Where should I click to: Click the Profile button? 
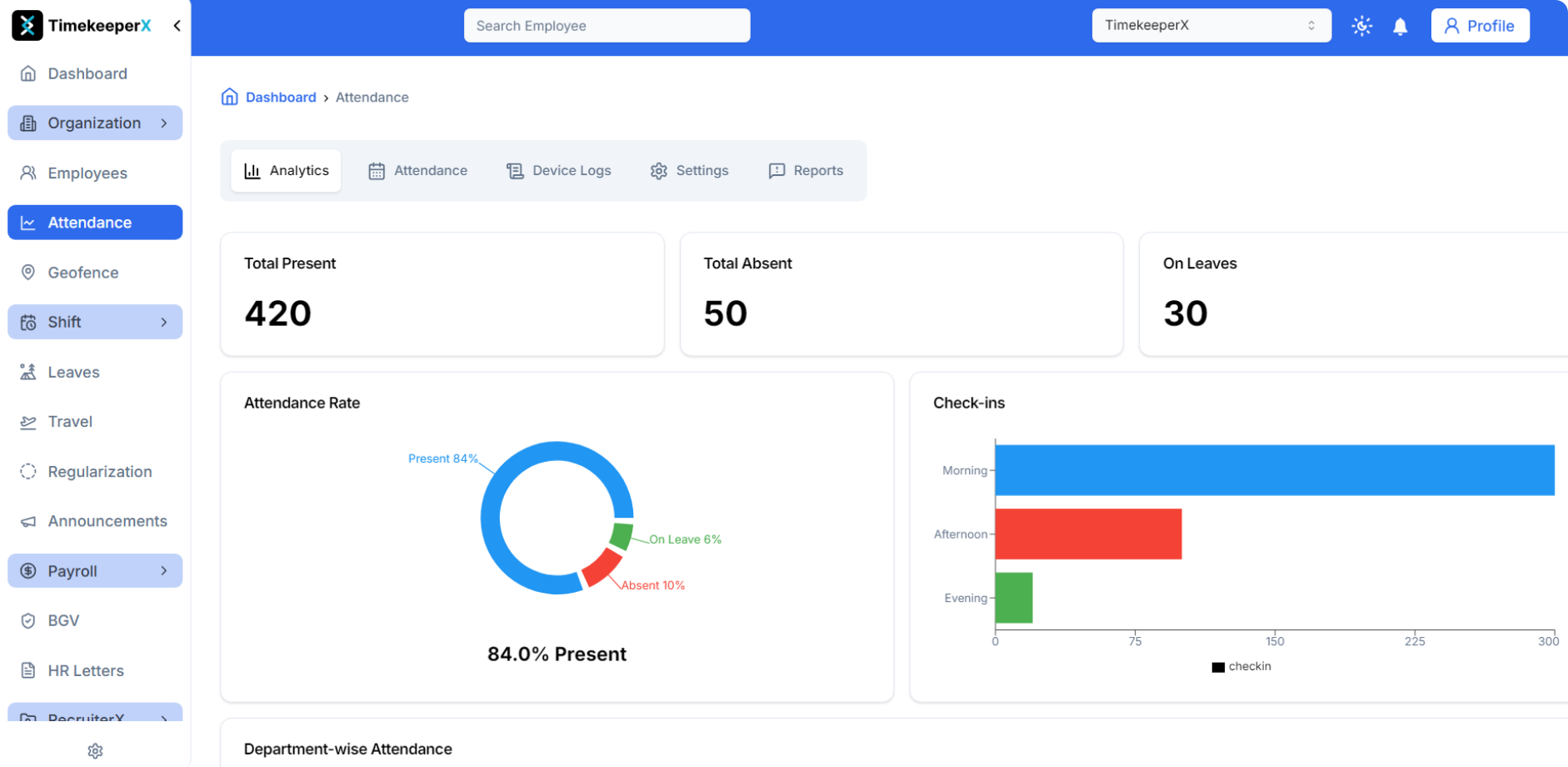click(1480, 26)
